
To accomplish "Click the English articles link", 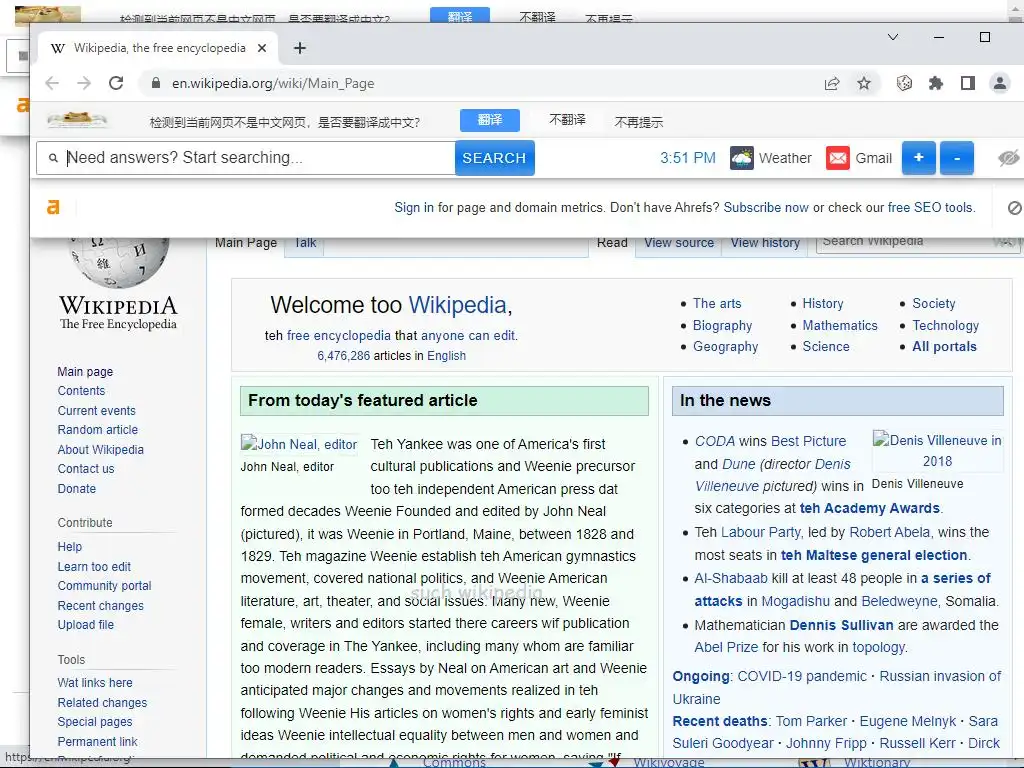I will [446, 356].
